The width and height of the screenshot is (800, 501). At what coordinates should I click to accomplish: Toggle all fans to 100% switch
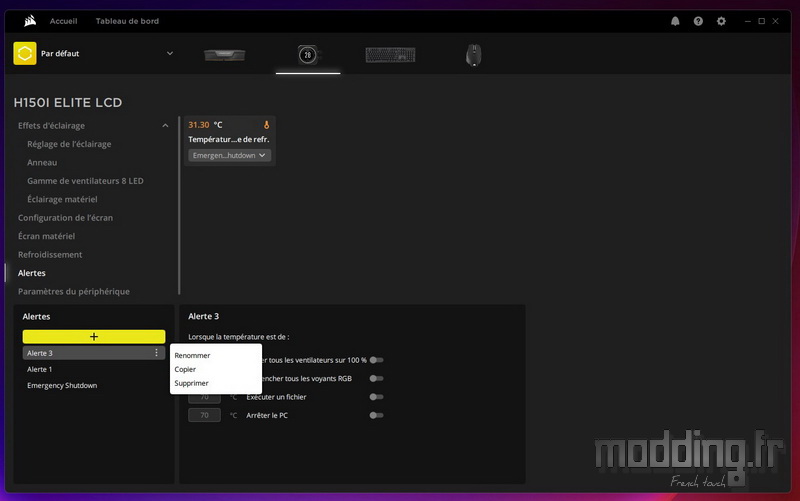377,360
